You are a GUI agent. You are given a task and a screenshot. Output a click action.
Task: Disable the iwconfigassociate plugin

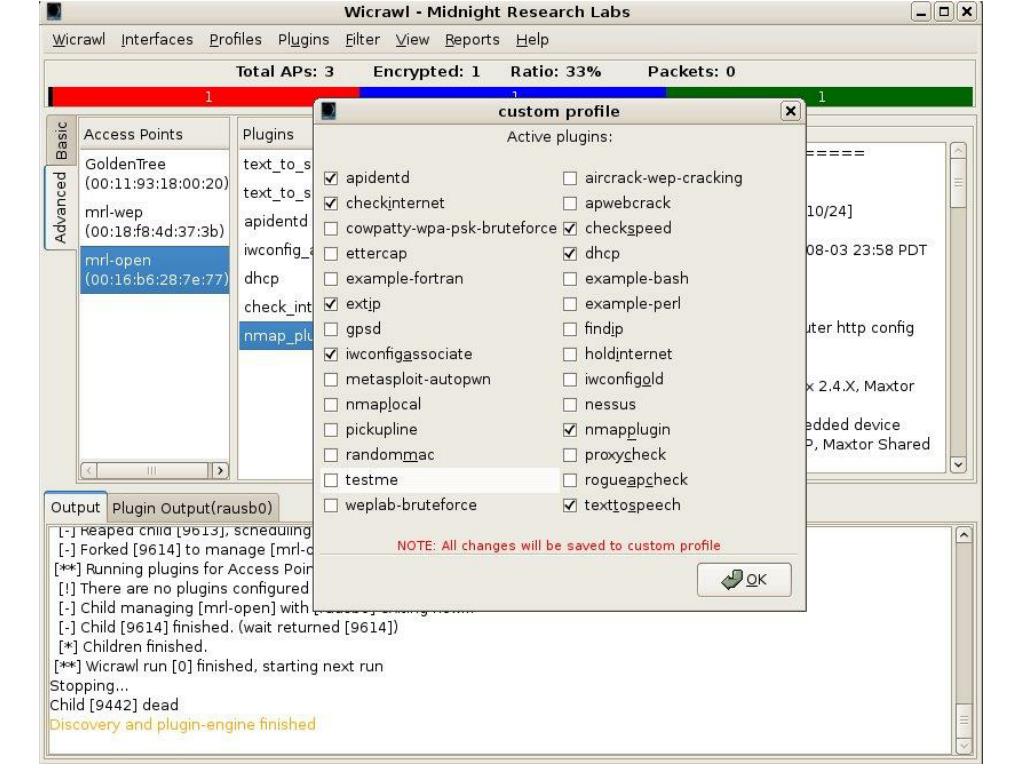[331, 354]
